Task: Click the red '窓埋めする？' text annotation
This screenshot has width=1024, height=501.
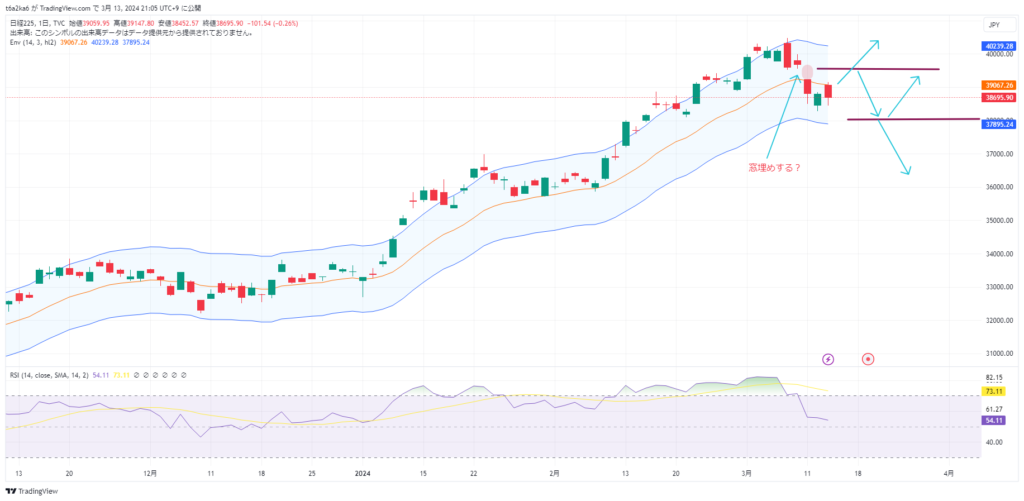Action: 775,168
